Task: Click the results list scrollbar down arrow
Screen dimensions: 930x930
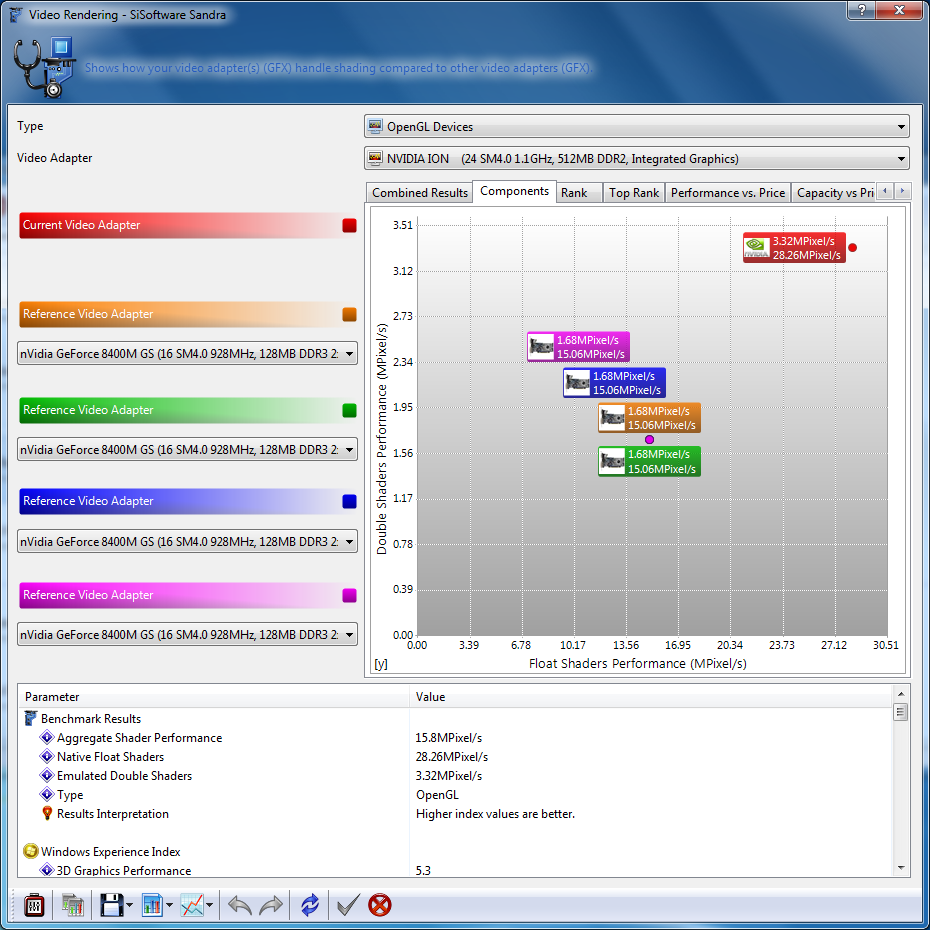Action: pyautogui.click(x=901, y=868)
